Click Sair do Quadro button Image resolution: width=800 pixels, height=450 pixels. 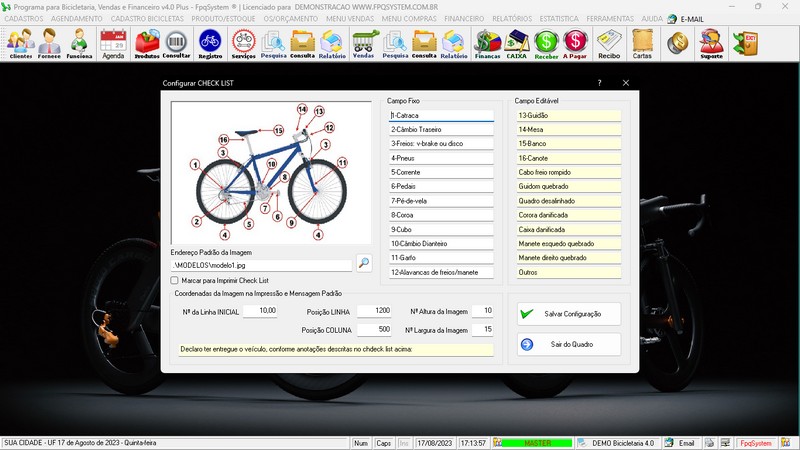click(x=569, y=344)
